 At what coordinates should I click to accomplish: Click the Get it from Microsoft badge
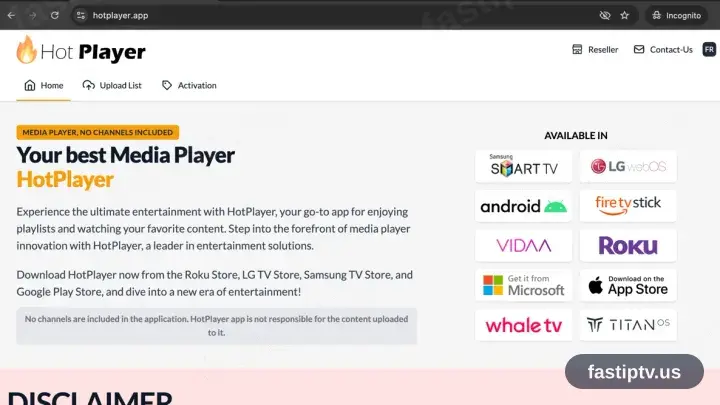click(523, 285)
